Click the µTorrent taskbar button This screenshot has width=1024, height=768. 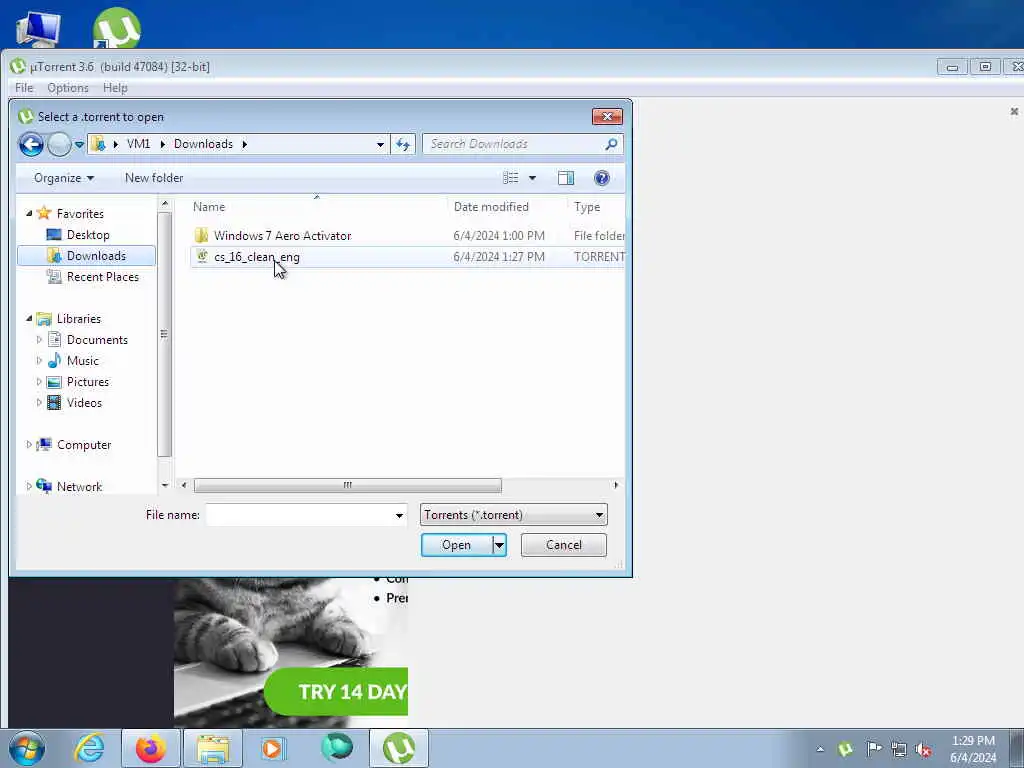click(x=399, y=748)
